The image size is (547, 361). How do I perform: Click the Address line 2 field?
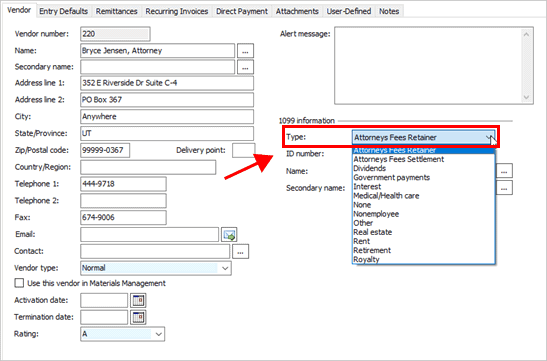click(167, 100)
